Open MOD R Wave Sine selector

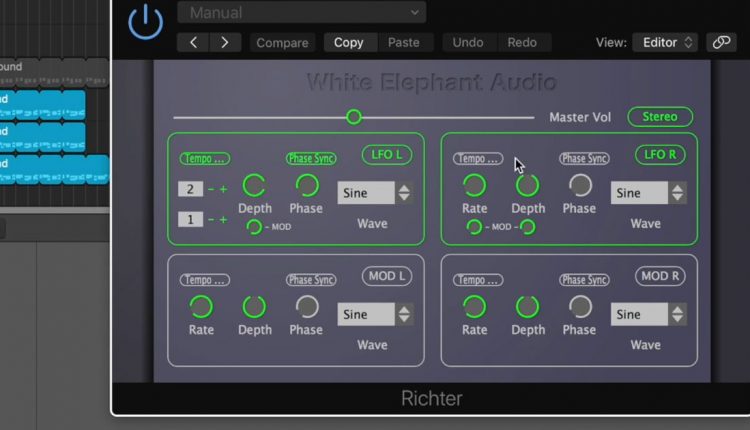(639, 314)
